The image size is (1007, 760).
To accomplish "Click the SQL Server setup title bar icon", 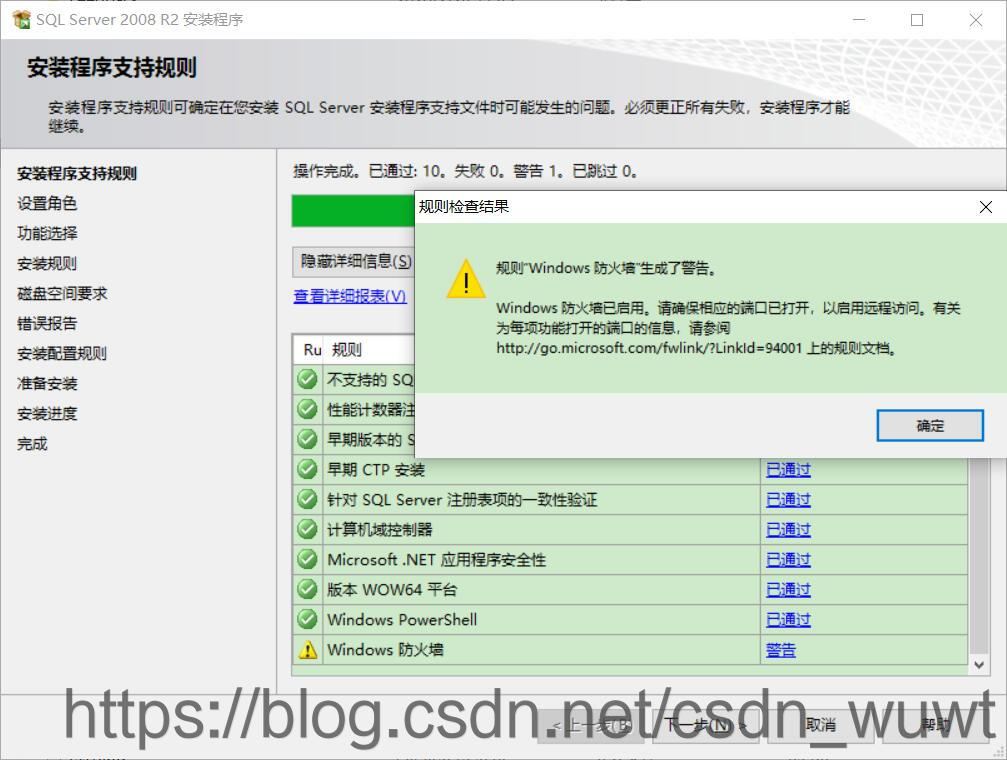I will click(x=21, y=19).
